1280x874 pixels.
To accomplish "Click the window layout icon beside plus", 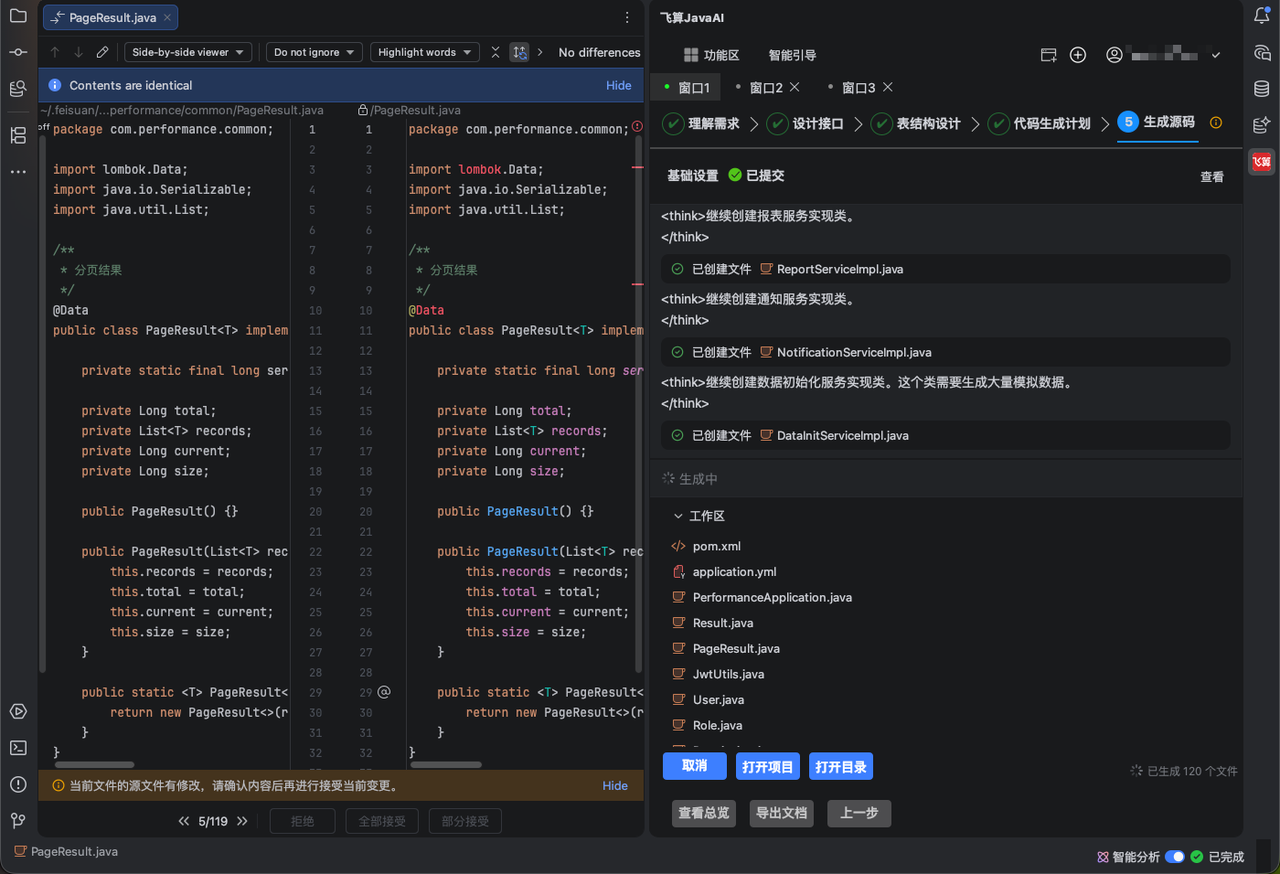I will coord(1049,55).
